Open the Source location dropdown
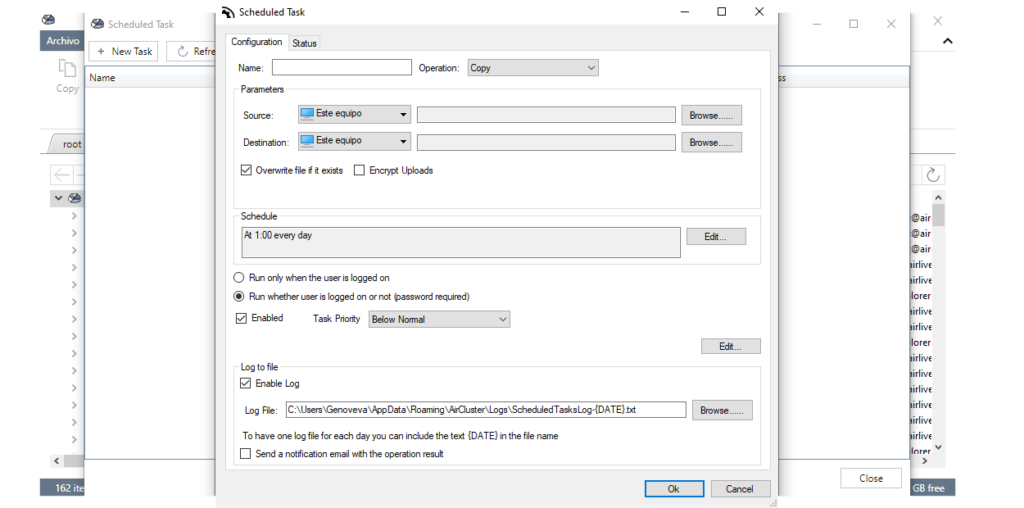 click(x=354, y=115)
